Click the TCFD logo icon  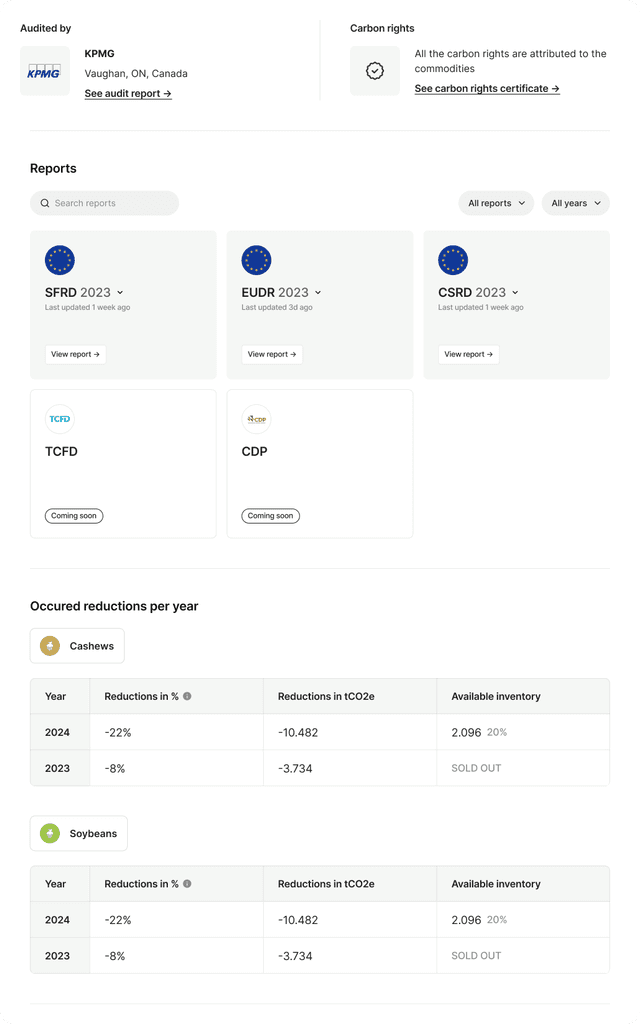[59, 419]
